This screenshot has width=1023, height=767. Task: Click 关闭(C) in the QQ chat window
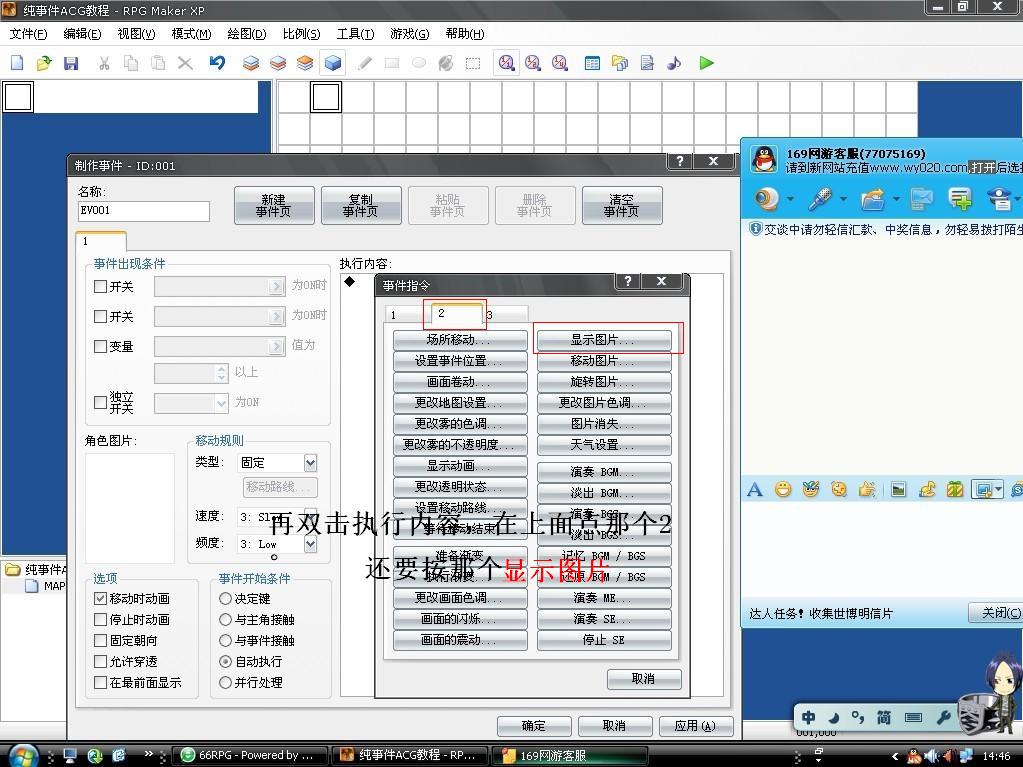click(996, 613)
